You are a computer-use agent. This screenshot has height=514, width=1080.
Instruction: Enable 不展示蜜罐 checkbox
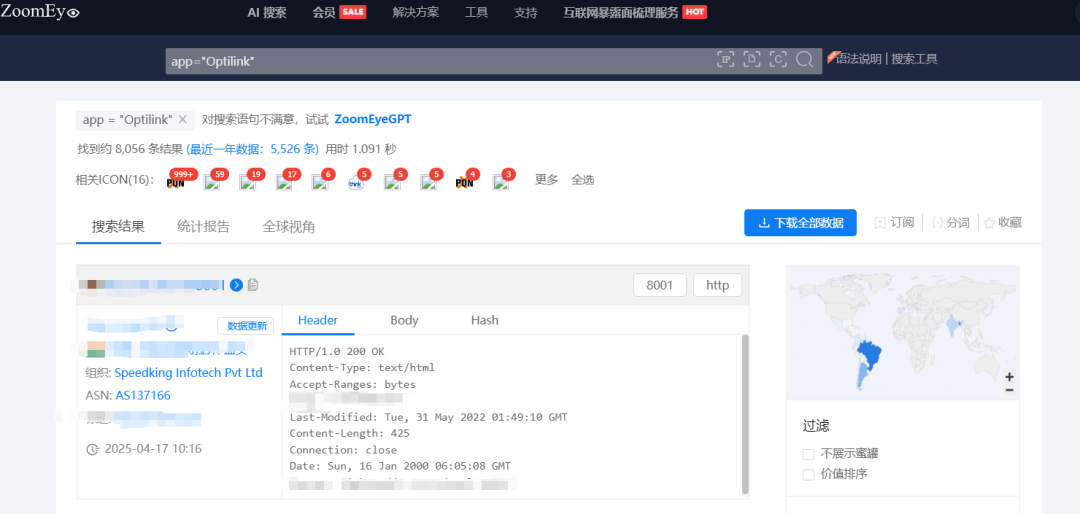pyautogui.click(x=808, y=454)
